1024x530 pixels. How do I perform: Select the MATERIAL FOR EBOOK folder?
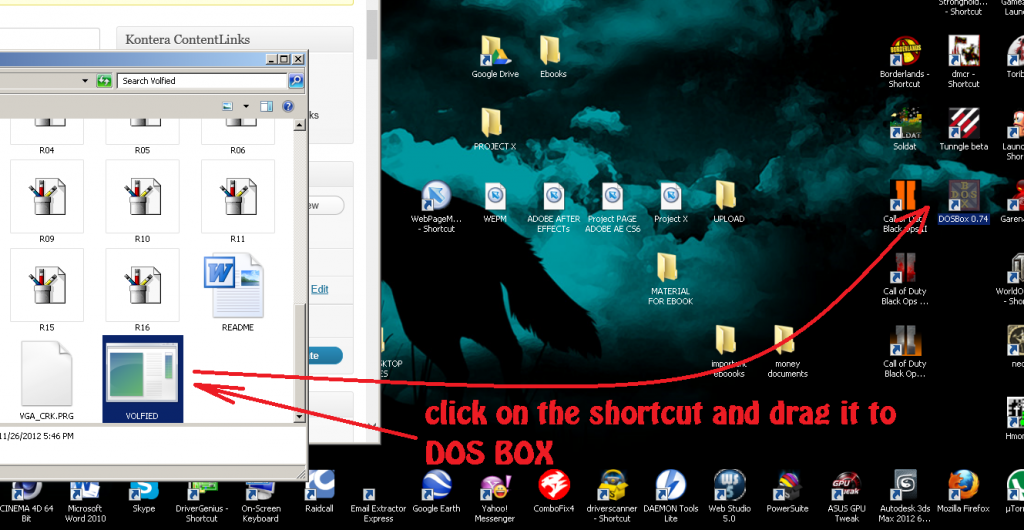pyautogui.click(x=670, y=279)
